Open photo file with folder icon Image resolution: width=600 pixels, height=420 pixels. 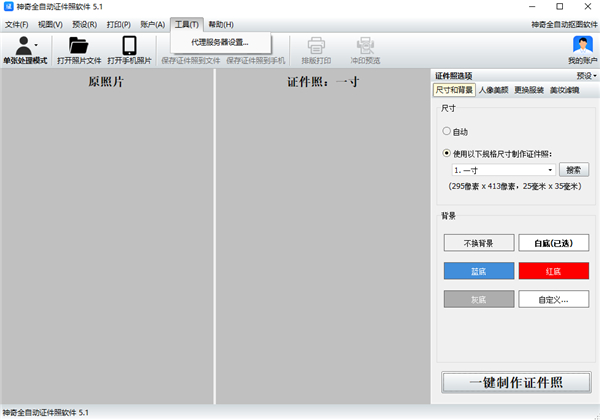coord(79,46)
